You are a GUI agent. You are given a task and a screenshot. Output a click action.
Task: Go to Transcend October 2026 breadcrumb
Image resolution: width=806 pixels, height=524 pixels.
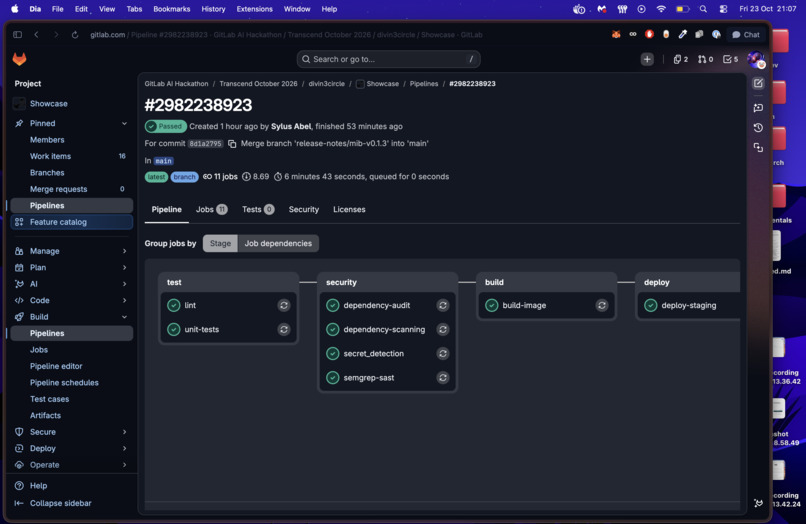pos(259,84)
